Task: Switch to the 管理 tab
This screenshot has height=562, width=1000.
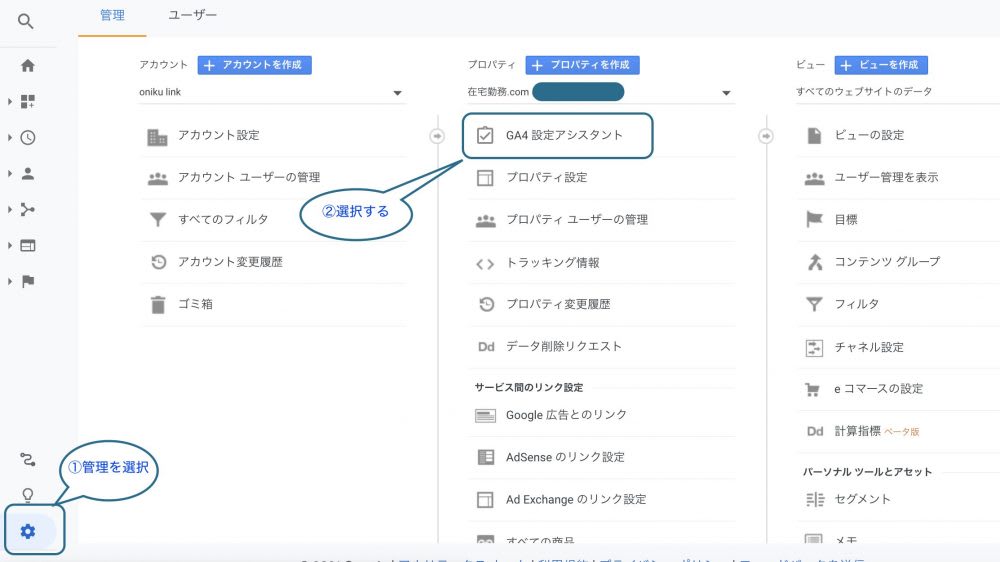Action: (112, 15)
